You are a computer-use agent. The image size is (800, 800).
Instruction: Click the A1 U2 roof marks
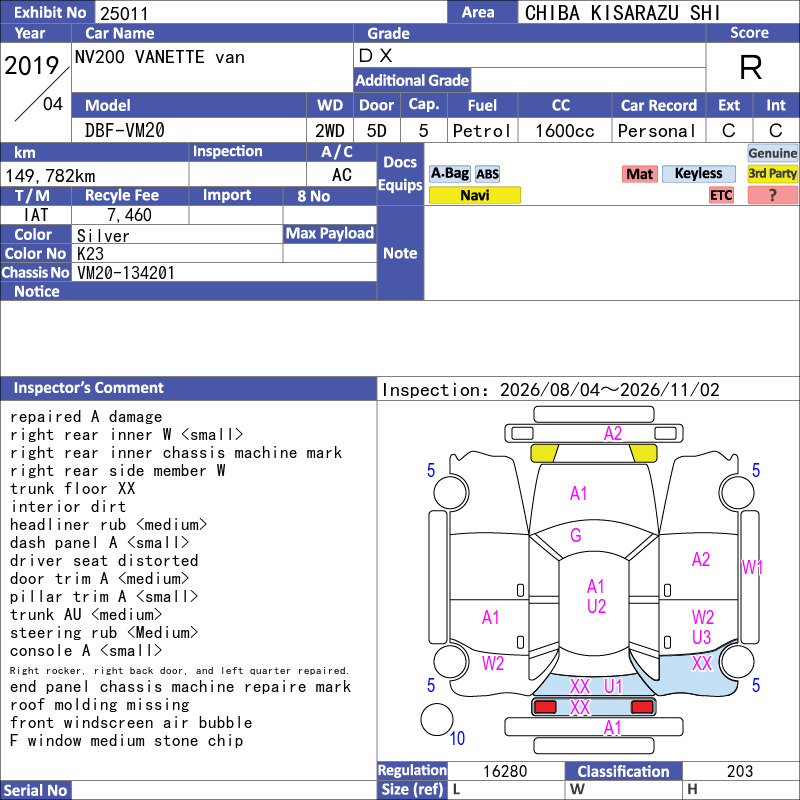tap(596, 596)
